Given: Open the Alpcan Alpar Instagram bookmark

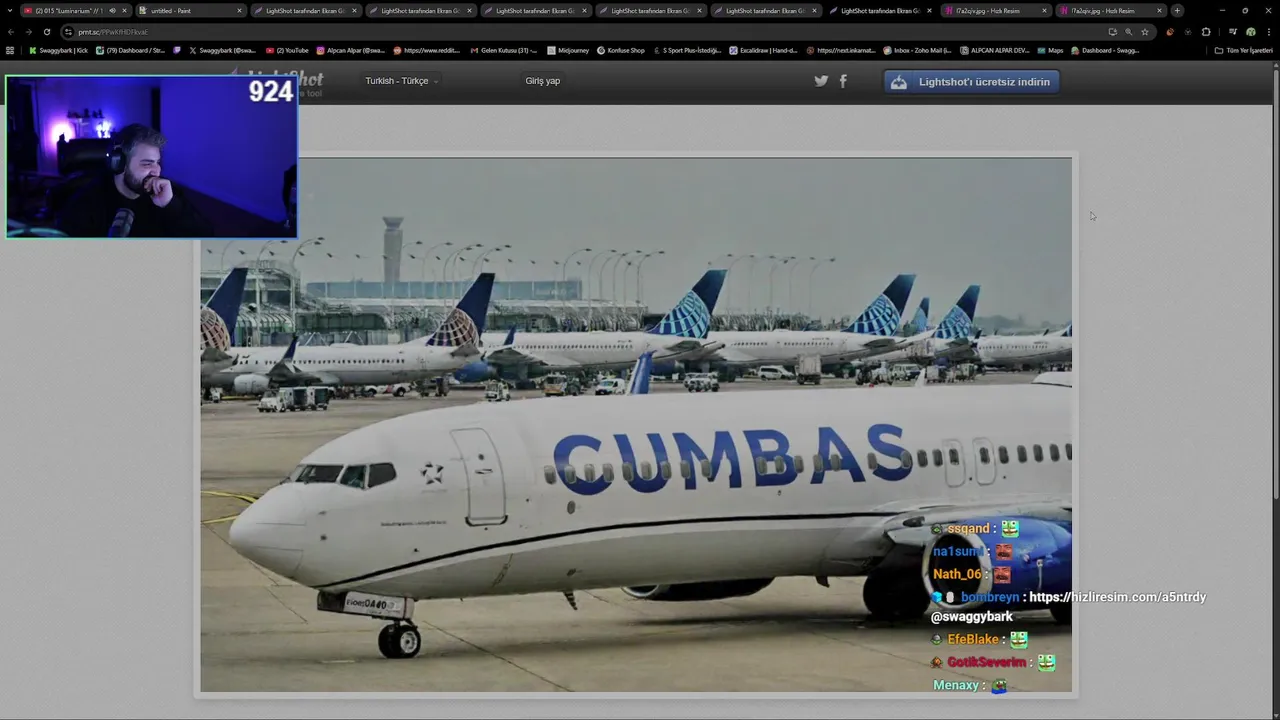Looking at the screenshot, I should [x=350, y=50].
